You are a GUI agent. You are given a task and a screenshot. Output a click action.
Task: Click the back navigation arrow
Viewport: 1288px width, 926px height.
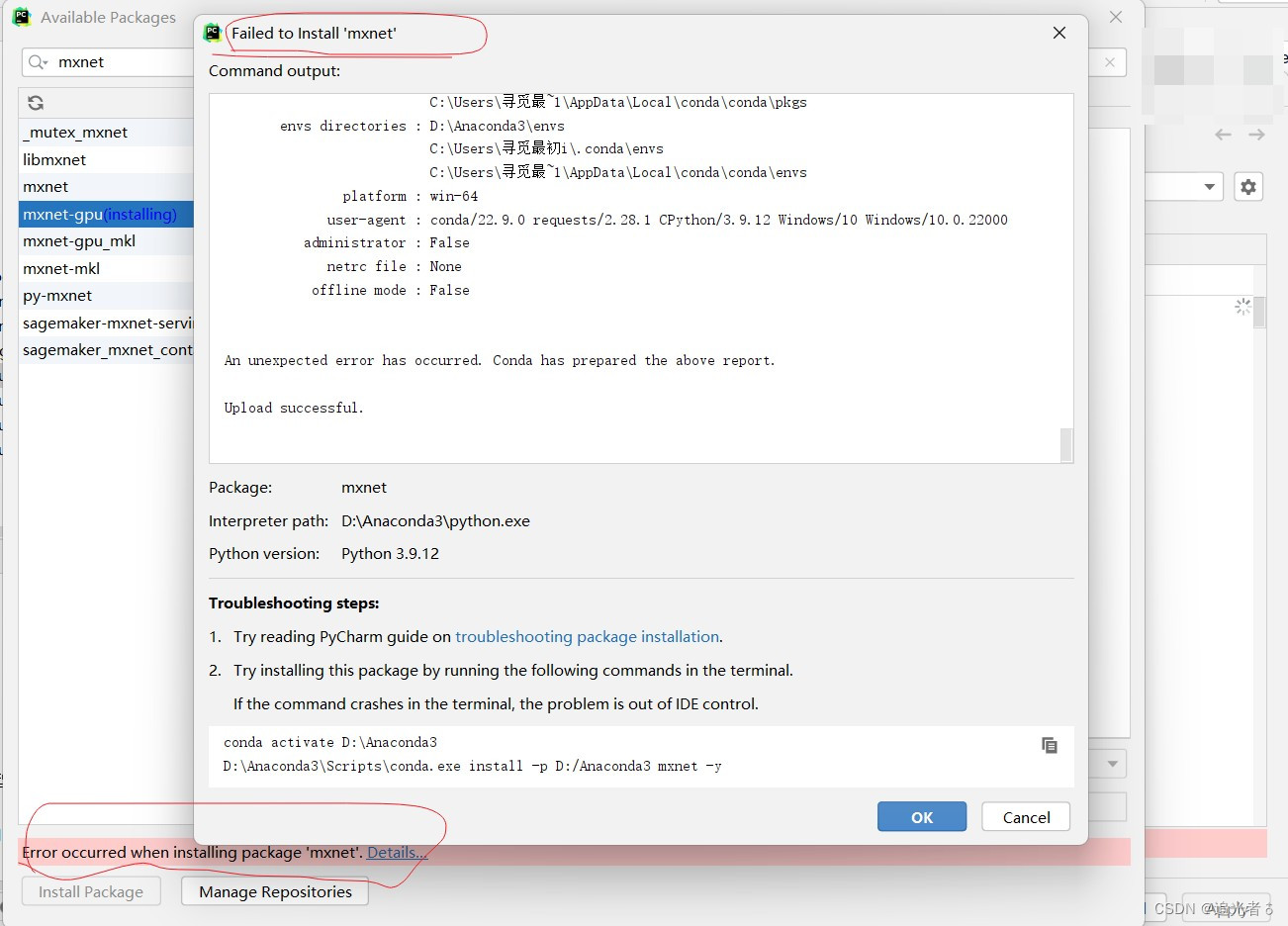(x=1222, y=135)
